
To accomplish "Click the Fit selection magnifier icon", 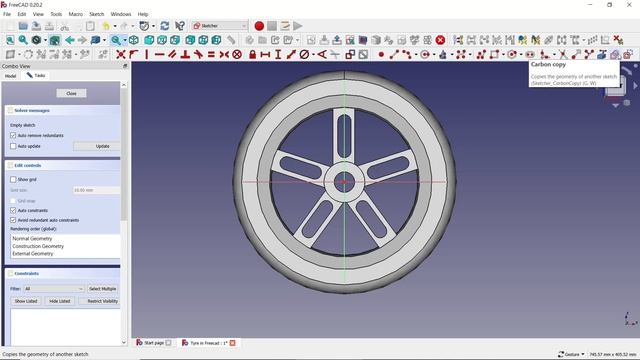I will [23, 40].
